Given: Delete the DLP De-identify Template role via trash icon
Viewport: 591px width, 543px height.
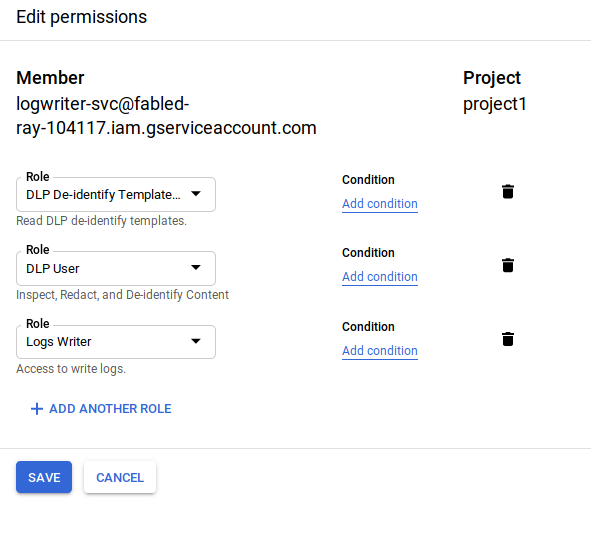Looking at the screenshot, I should click(x=508, y=191).
